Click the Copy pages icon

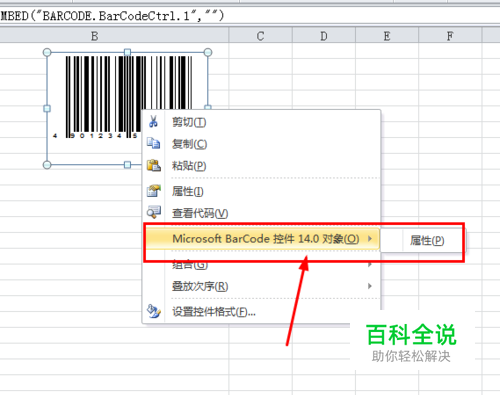153,143
